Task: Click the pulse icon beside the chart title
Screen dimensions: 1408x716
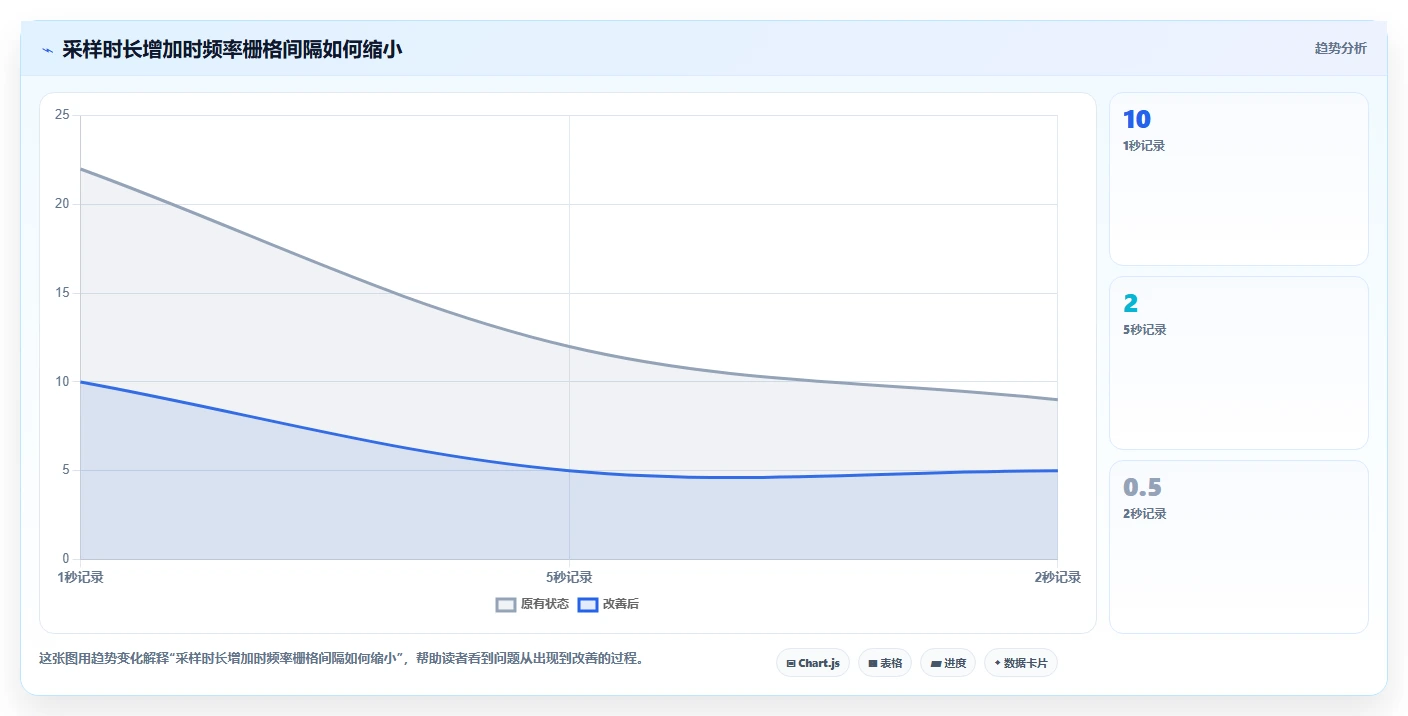Action: click(47, 49)
